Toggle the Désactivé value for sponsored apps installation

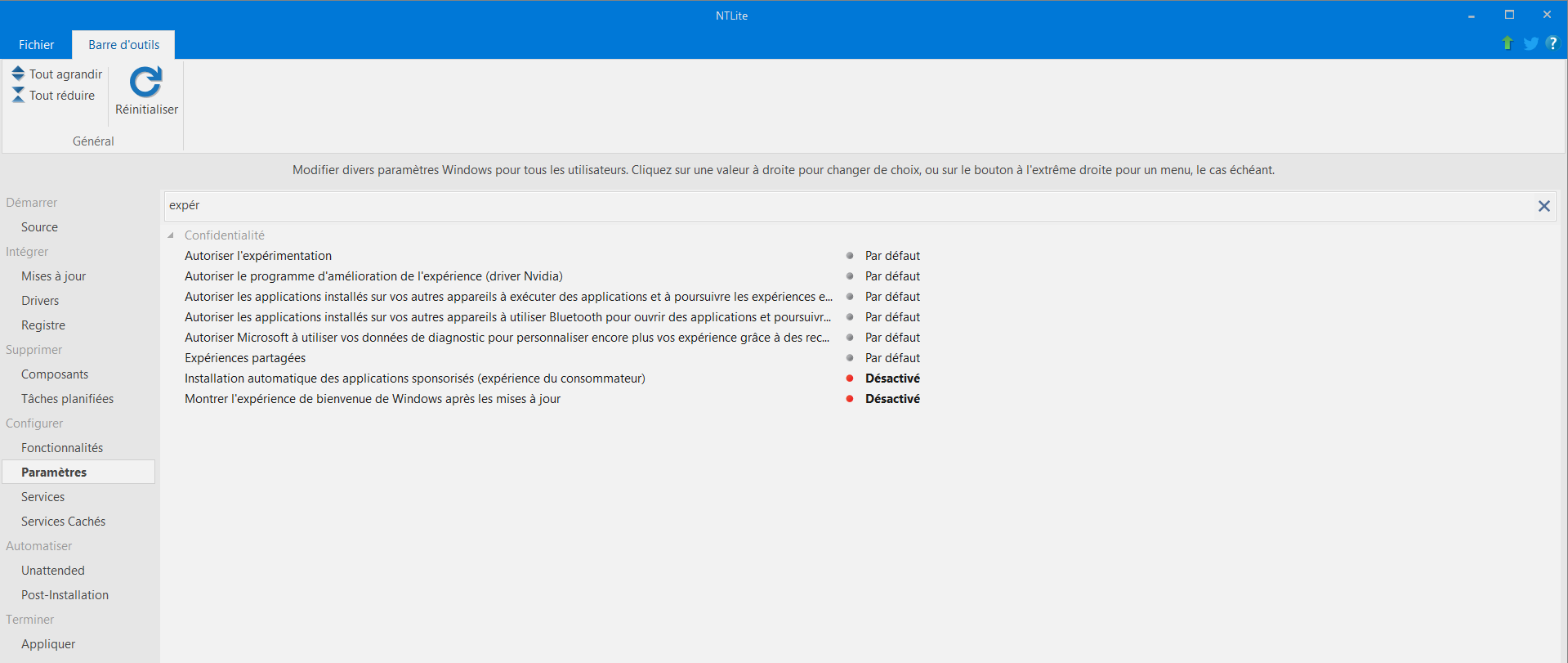(x=892, y=379)
